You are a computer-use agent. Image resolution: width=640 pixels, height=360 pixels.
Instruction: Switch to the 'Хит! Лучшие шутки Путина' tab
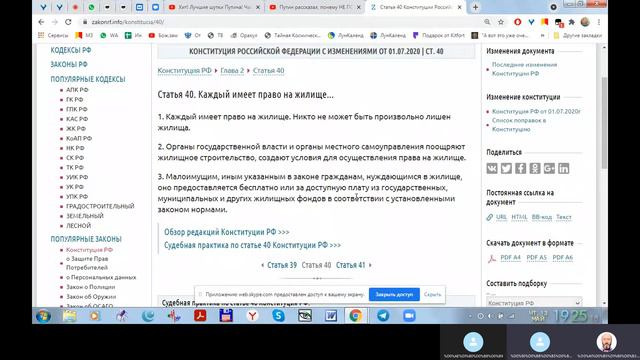coord(214,7)
